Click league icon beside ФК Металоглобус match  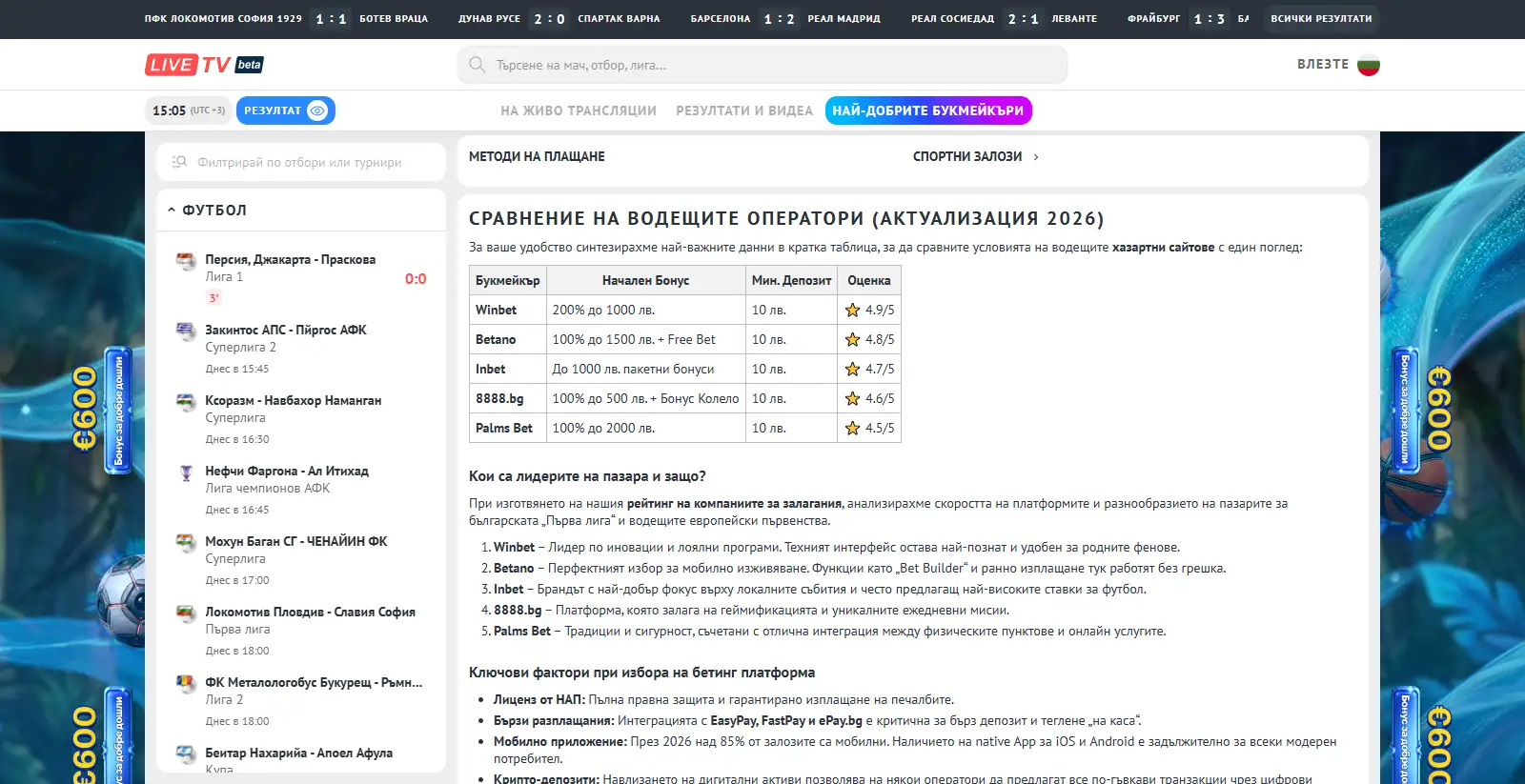pyautogui.click(x=186, y=683)
